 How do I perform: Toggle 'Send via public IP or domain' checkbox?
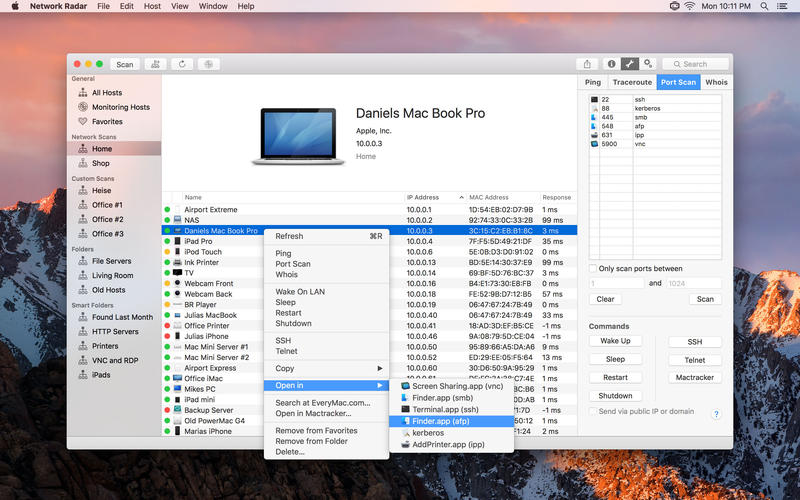pos(593,411)
